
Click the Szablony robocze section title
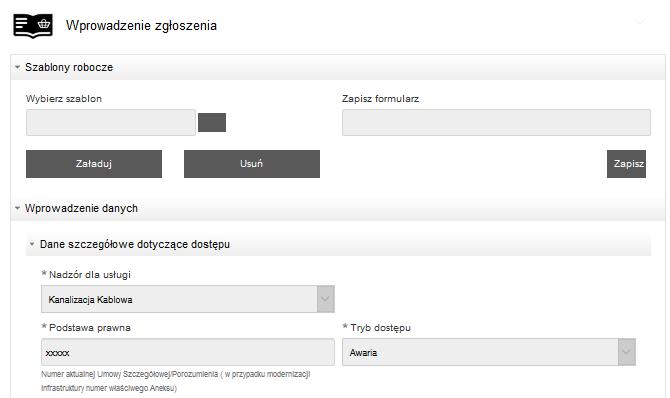tap(69, 67)
